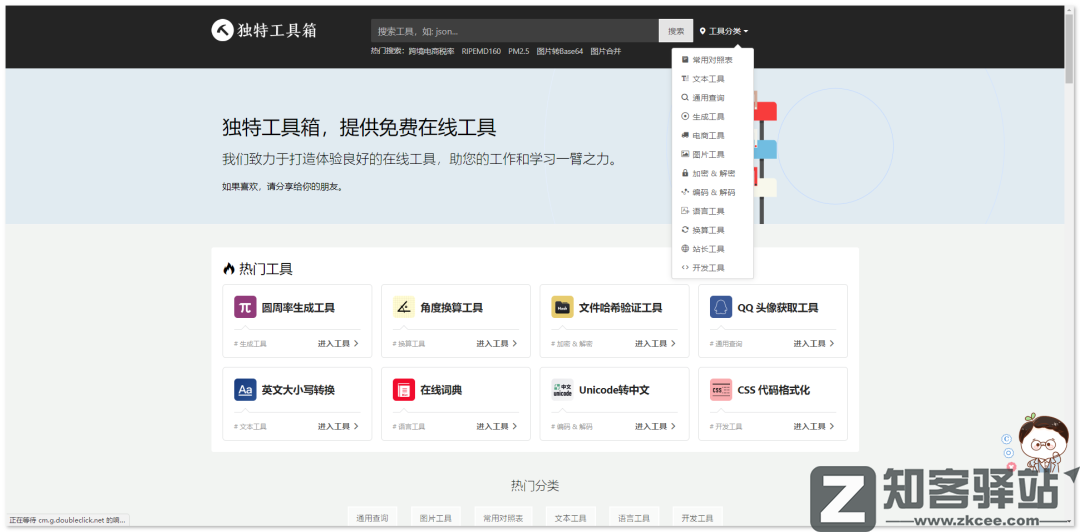Select 图片工具 in the dropdown menu

coord(708,154)
